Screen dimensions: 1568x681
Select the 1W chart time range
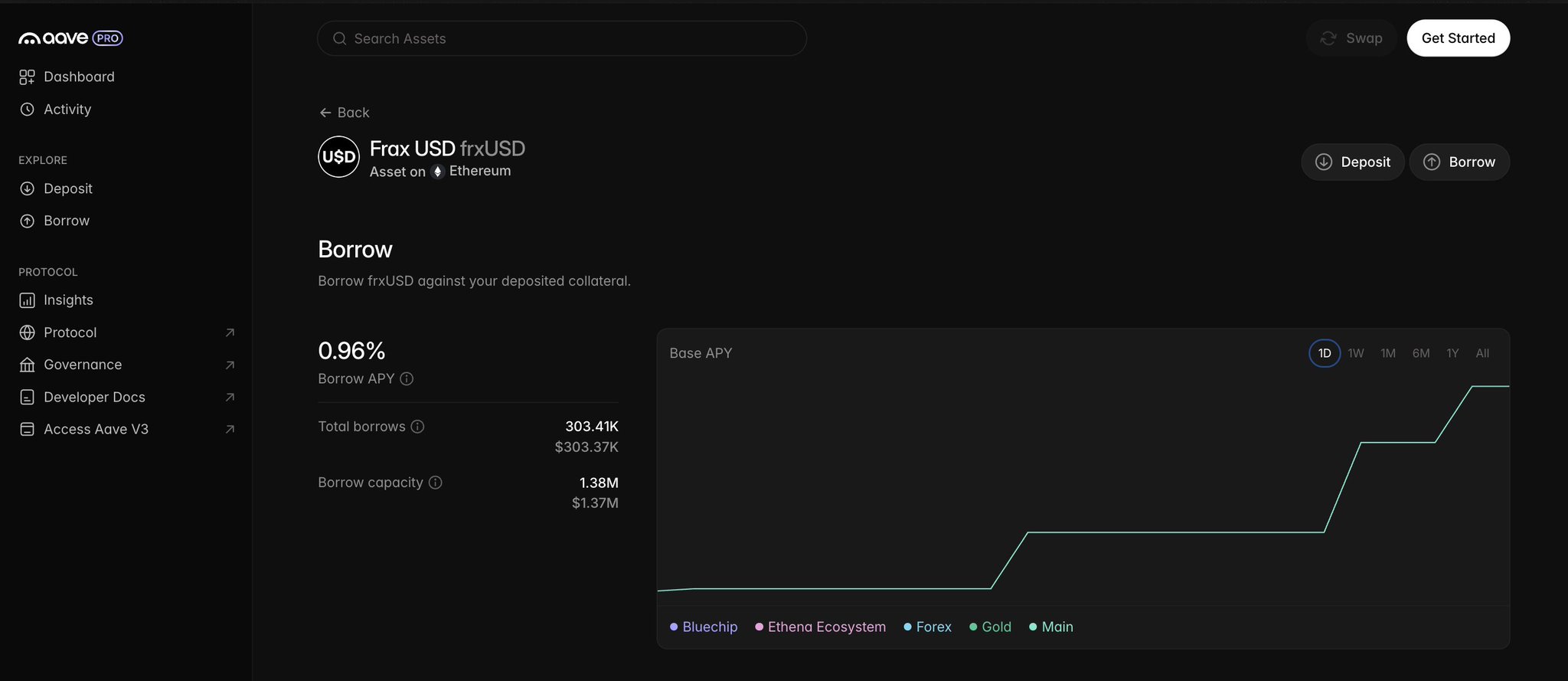click(1356, 353)
